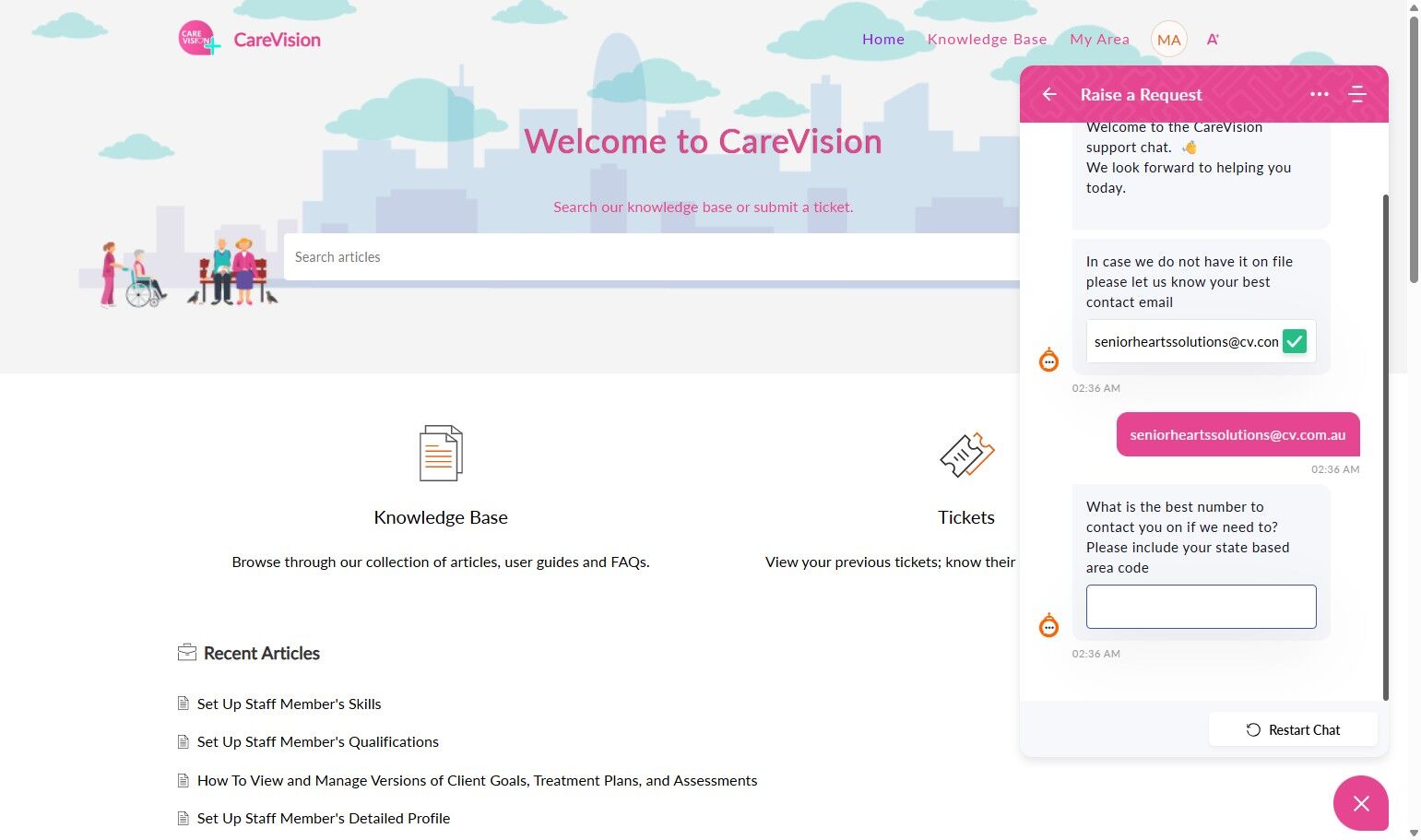Go back using the chat back arrow
The height and width of the screenshot is (840, 1421).
1049,94
